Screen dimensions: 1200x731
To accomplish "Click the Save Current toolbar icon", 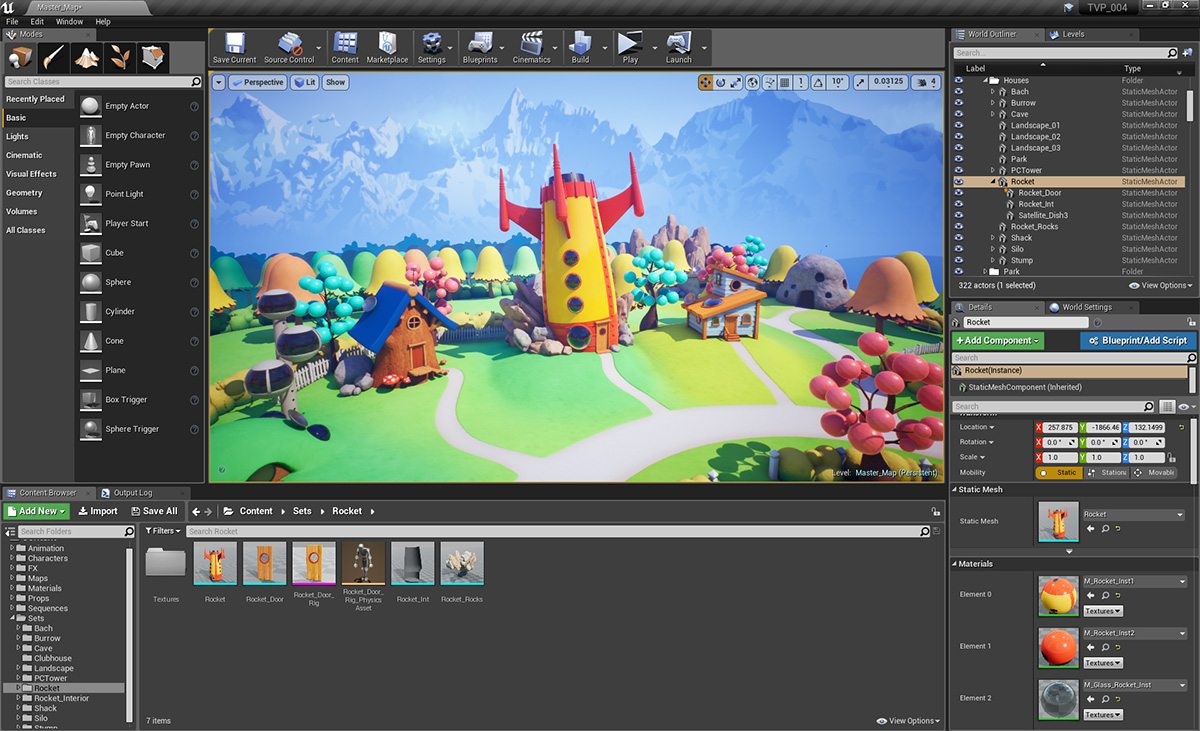I will (x=234, y=46).
